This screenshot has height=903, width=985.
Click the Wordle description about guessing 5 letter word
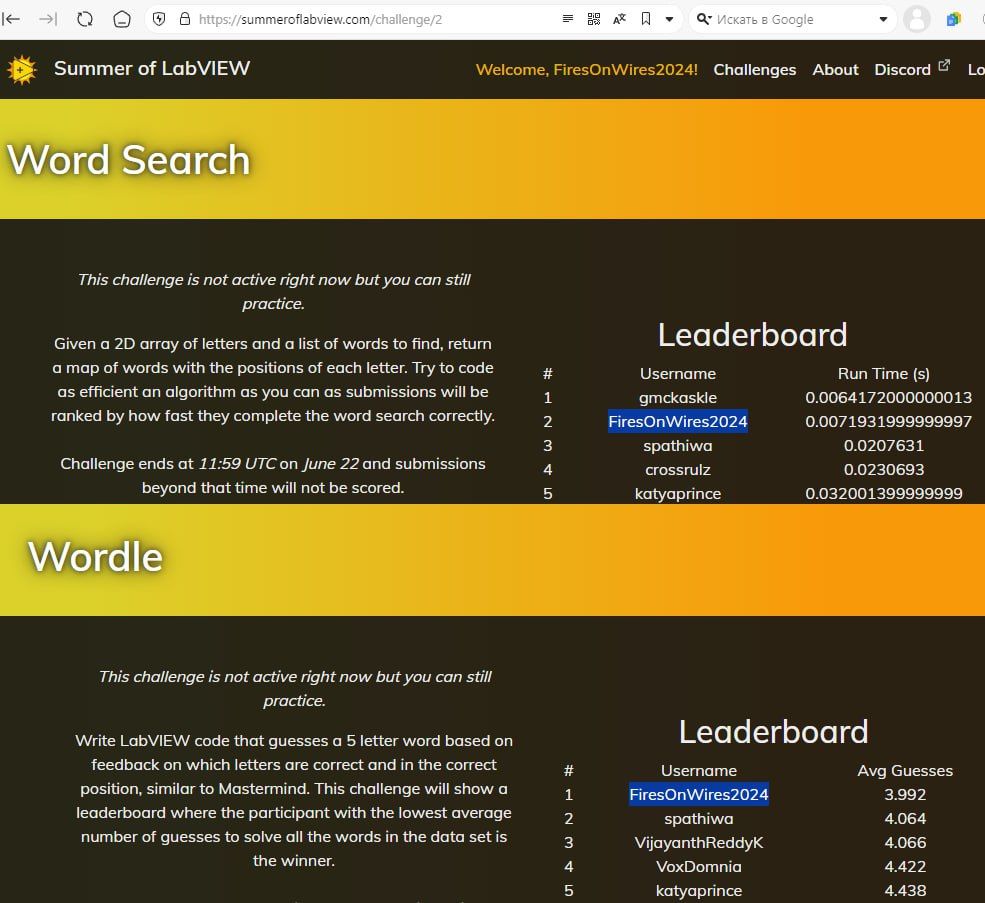pyautogui.click(x=293, y=801)
